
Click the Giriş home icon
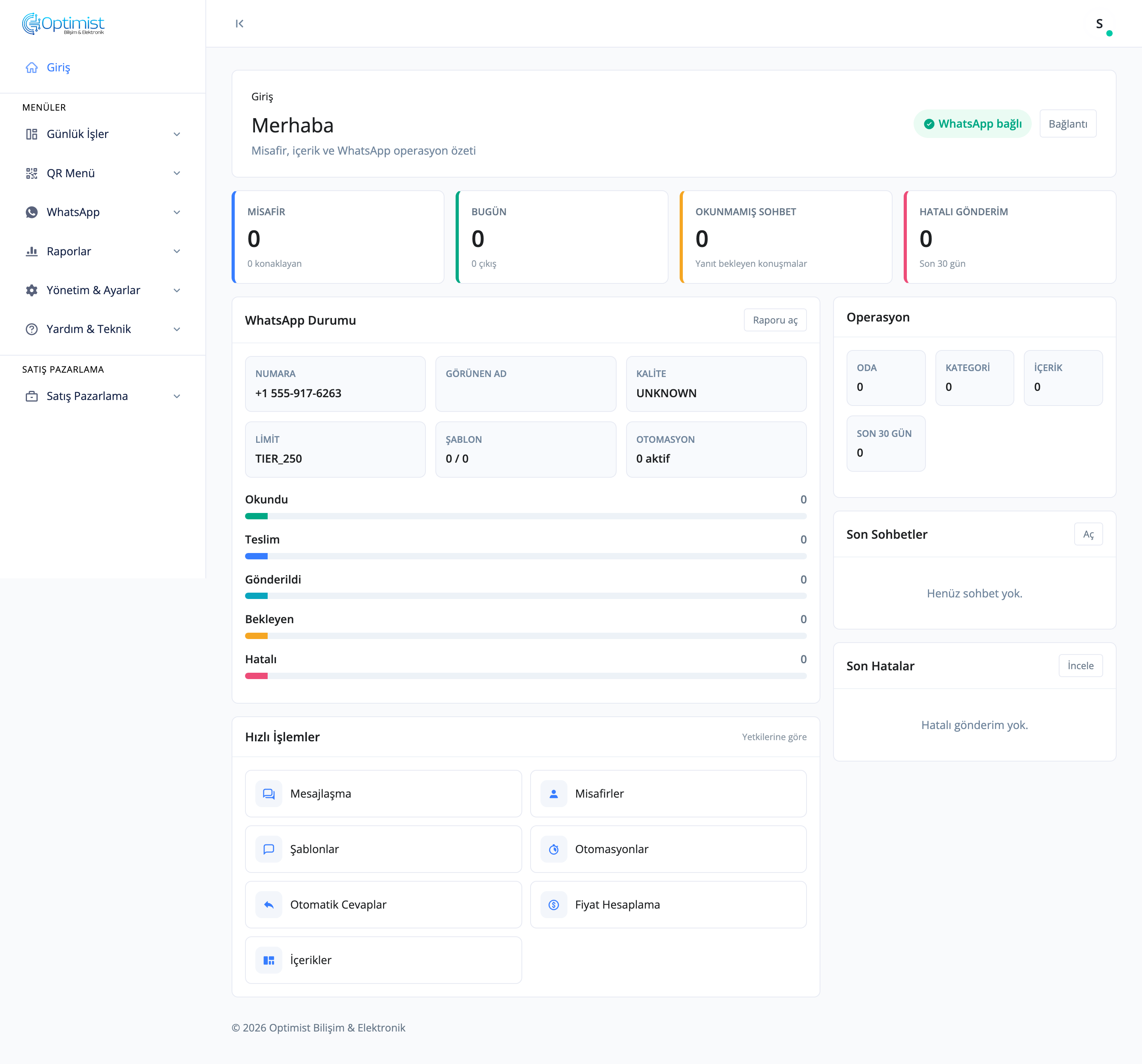coord(32,68)
